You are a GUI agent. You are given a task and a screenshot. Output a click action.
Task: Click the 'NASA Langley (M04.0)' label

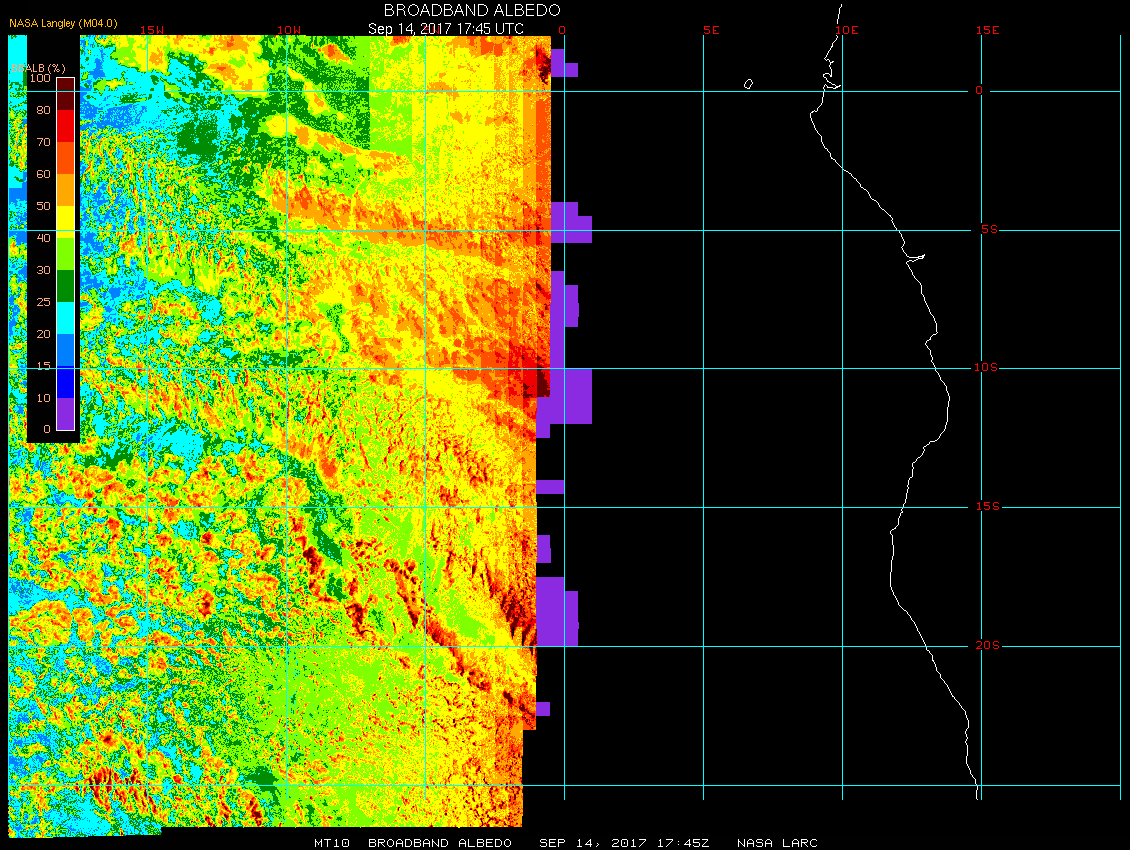click(x=63, y=24)
